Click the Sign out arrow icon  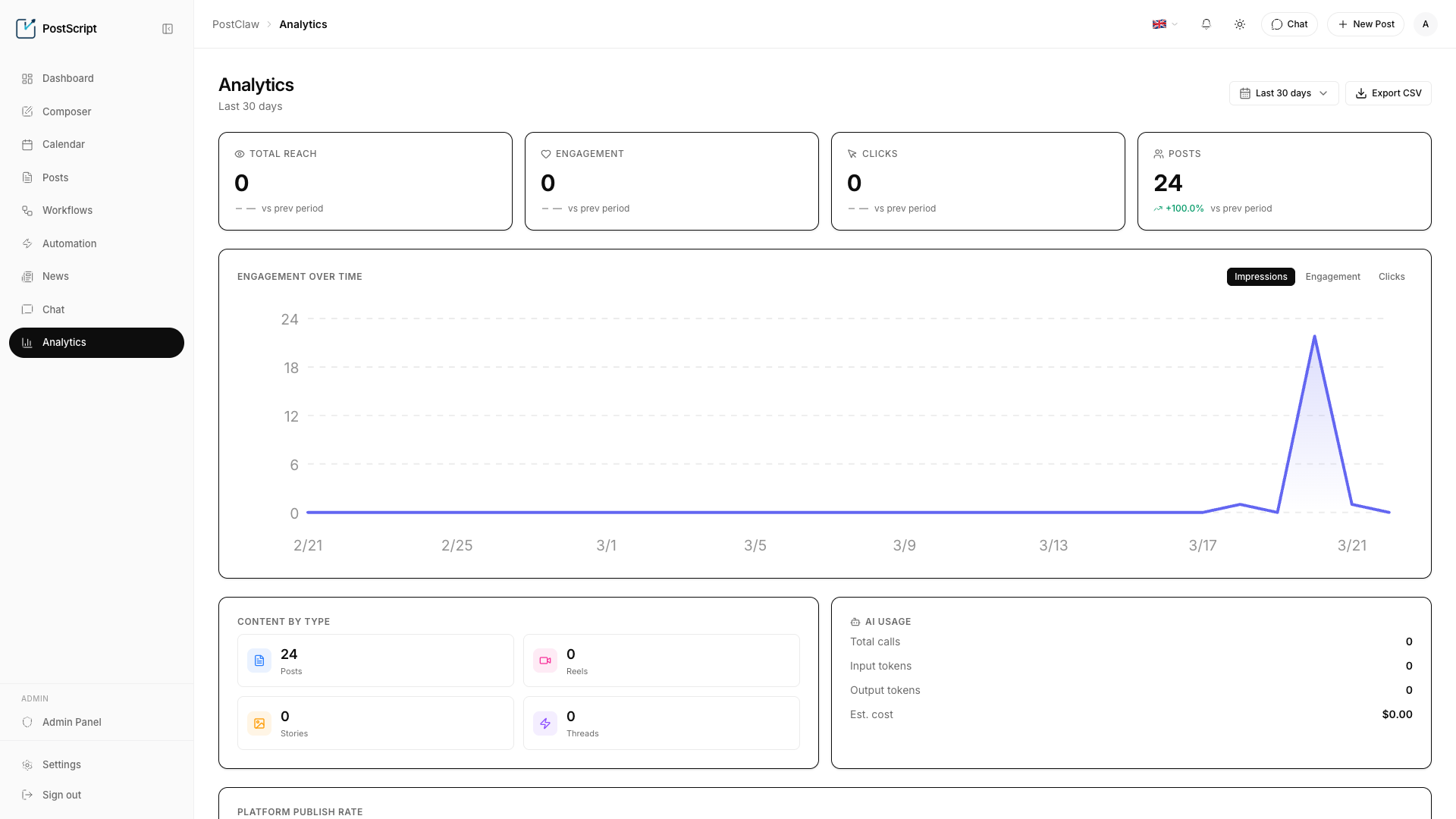coord(27,795)
